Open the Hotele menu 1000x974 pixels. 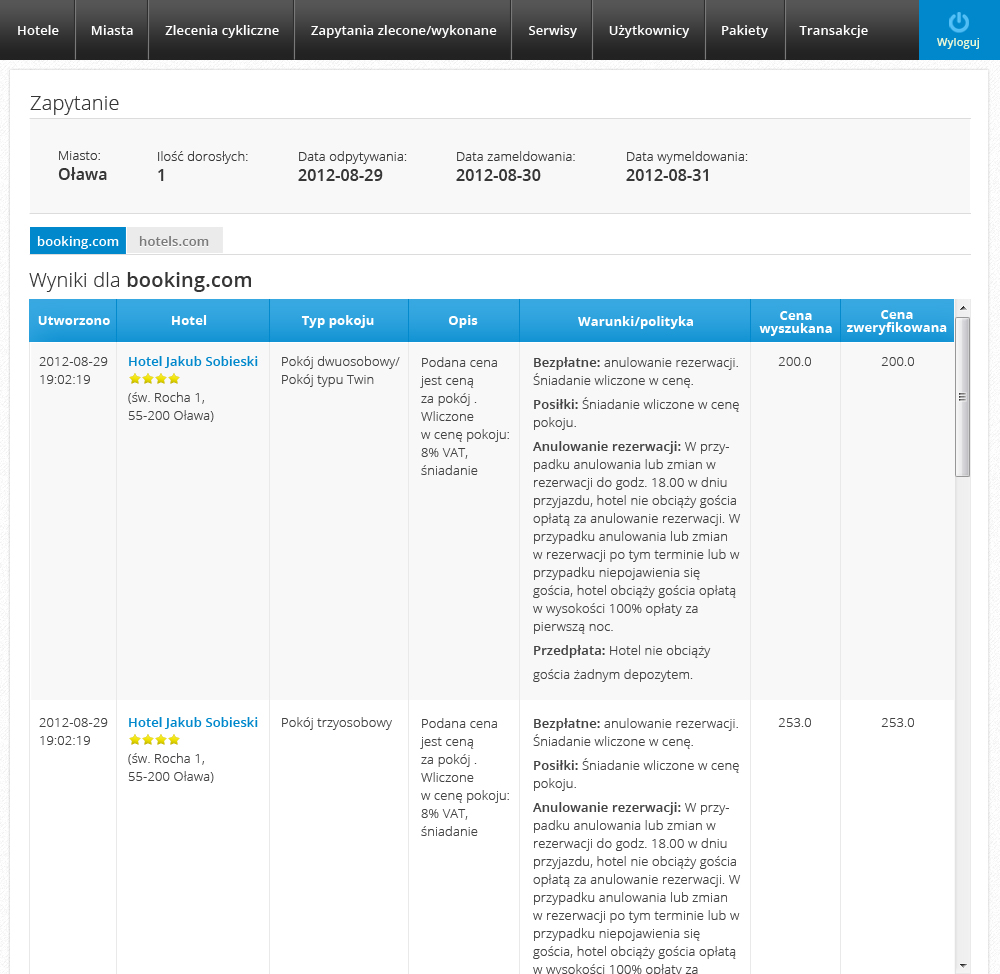[38, 30]
